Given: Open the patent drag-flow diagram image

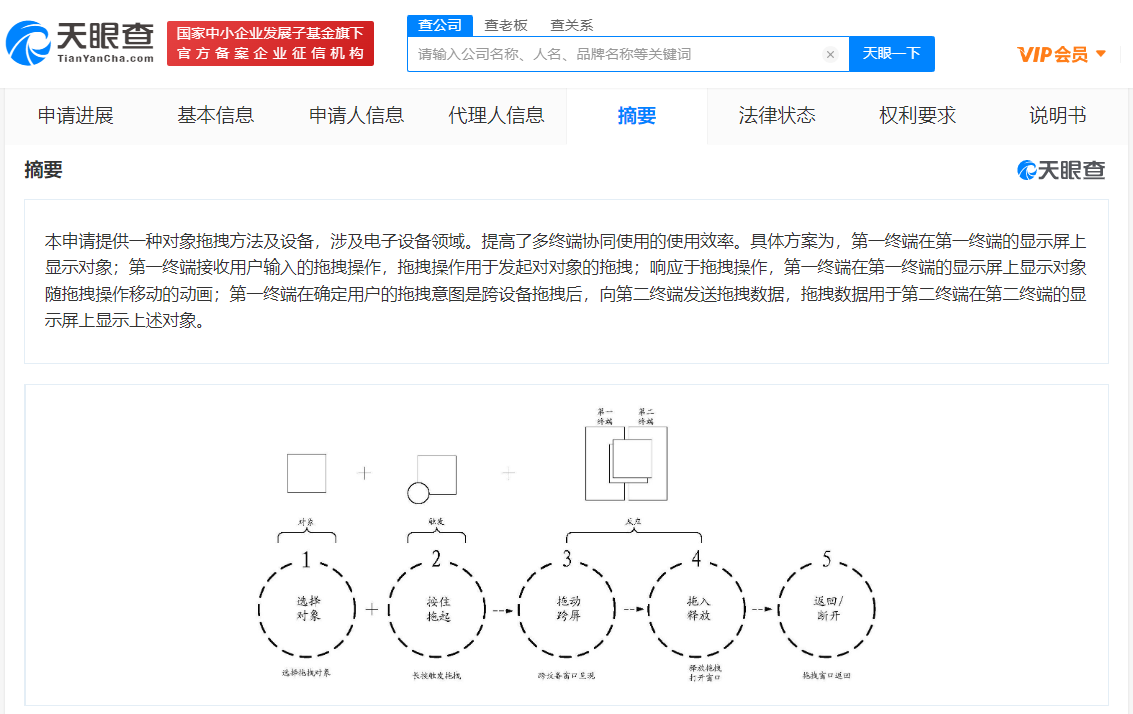Looking at the screenshot, I should (566, 545).
